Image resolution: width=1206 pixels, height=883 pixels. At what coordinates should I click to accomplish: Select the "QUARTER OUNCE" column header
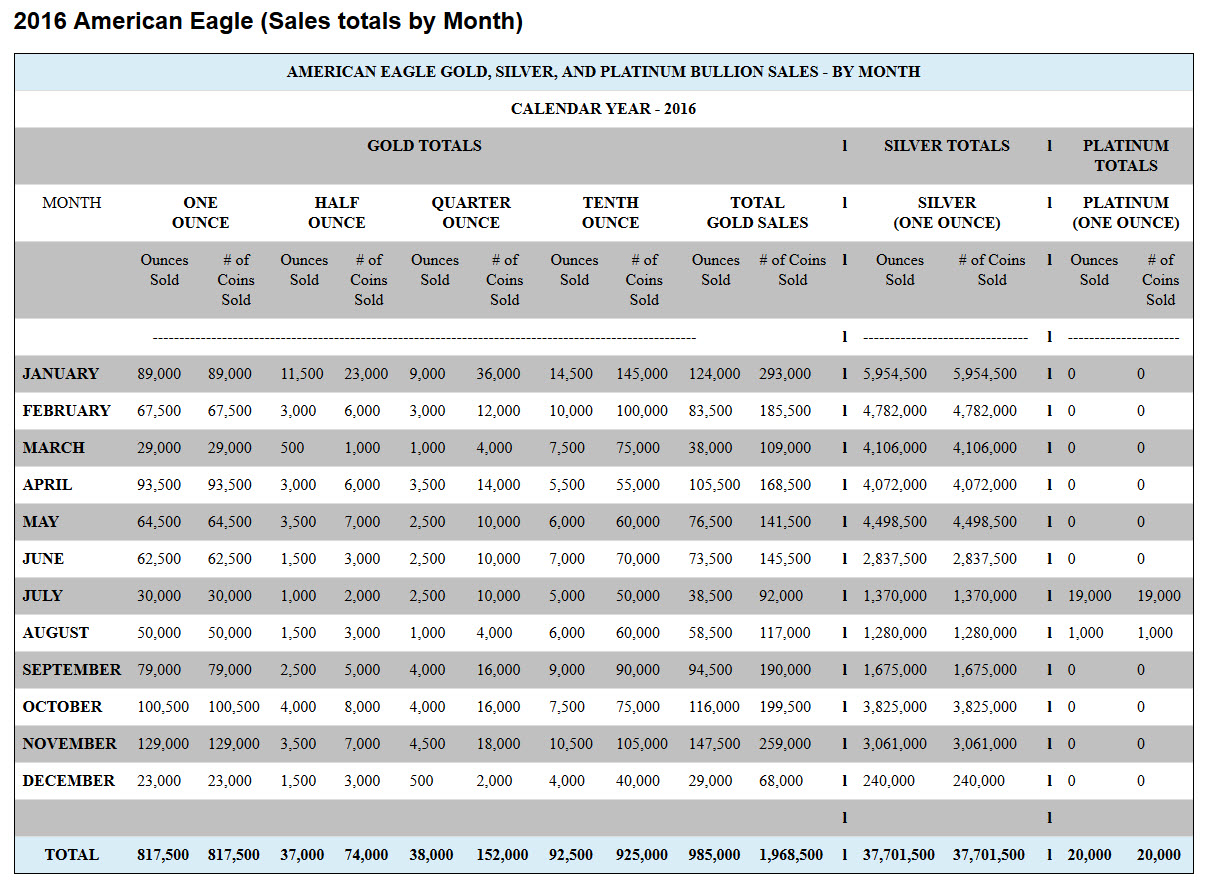[x=470, y=213]
